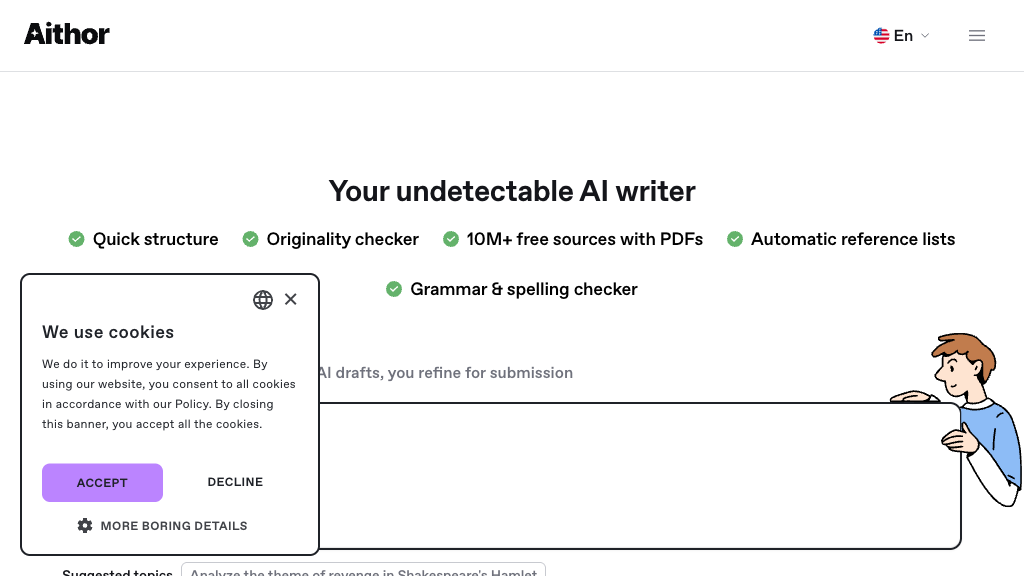Select the Hamlet revenge suggested topic

point(363,570)
